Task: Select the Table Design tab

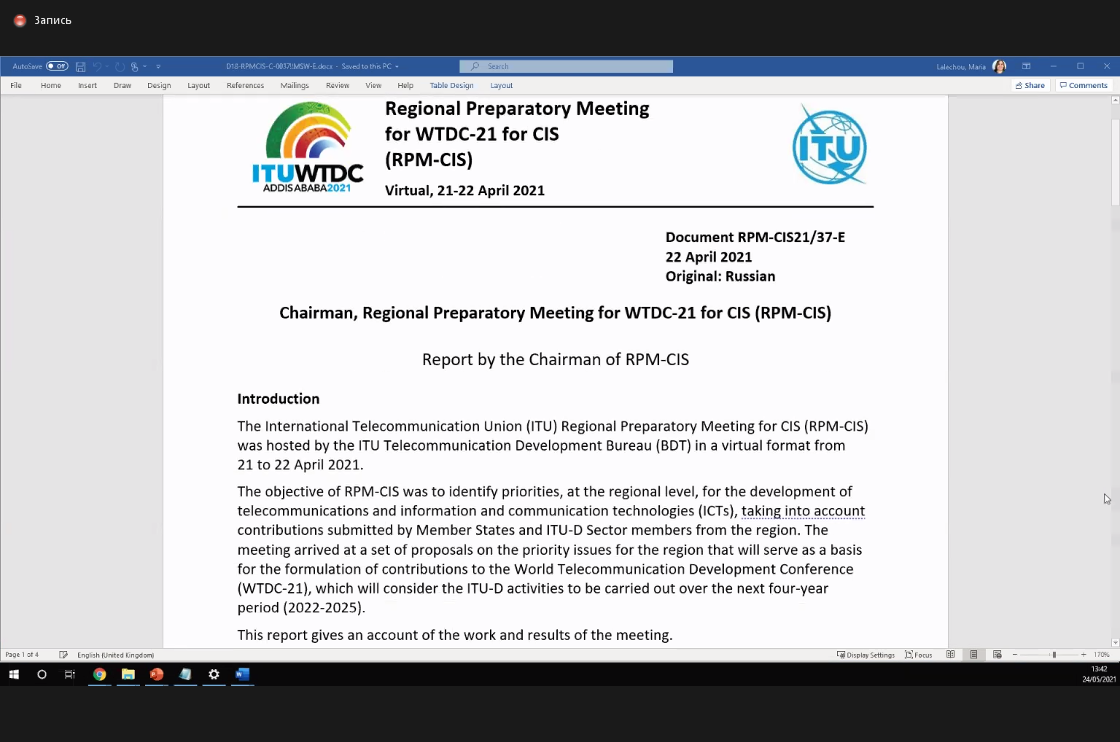Action: click(x=451, y=85)
